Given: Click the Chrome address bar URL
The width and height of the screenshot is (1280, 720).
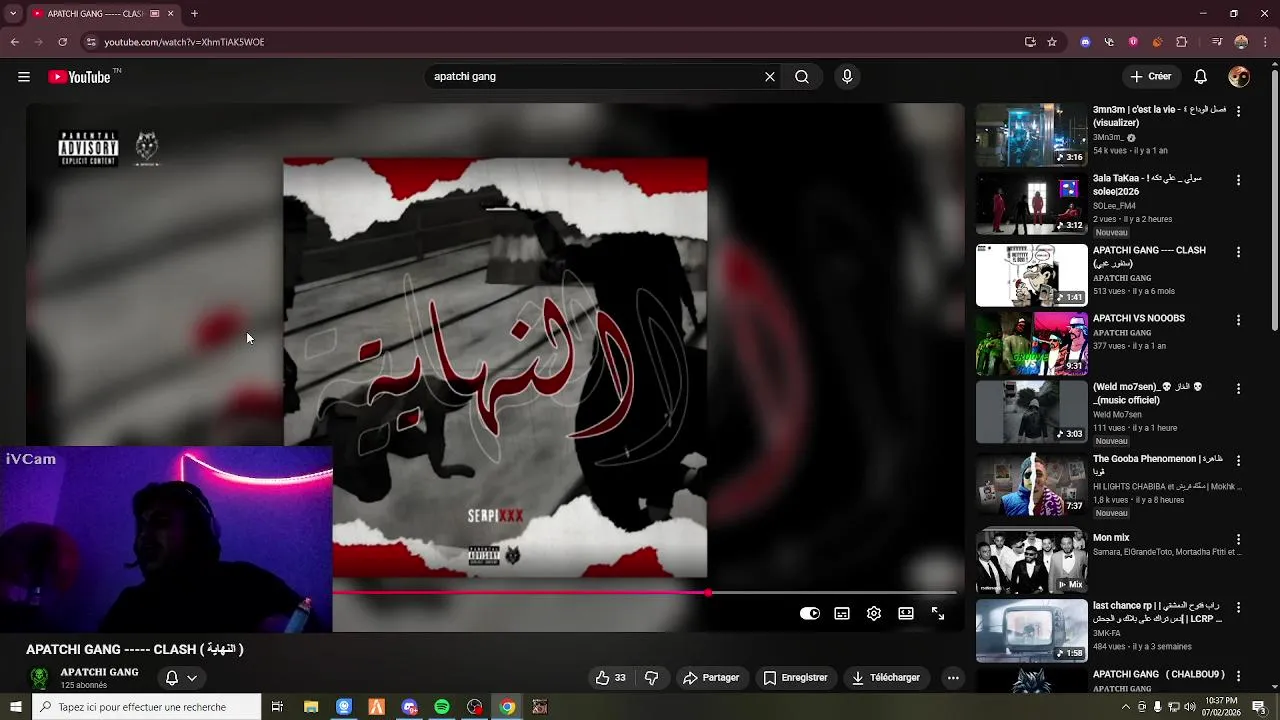Looking at the screenshot, I should coord(185,42).
